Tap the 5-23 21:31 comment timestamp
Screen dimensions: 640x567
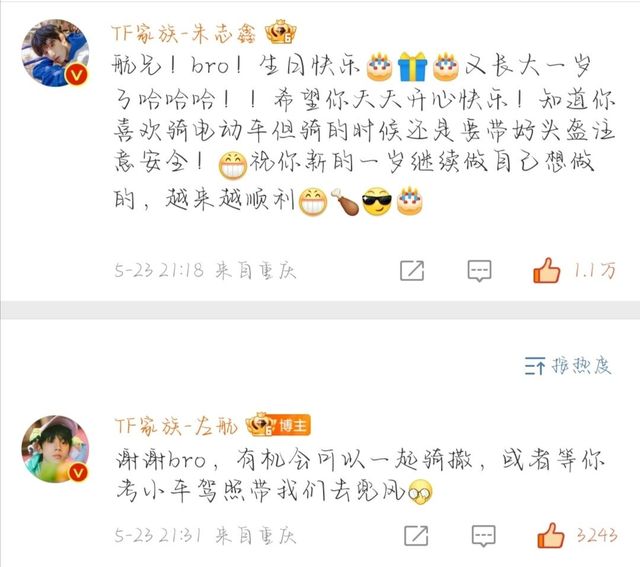pyautogui.click(x=158, y=535)
